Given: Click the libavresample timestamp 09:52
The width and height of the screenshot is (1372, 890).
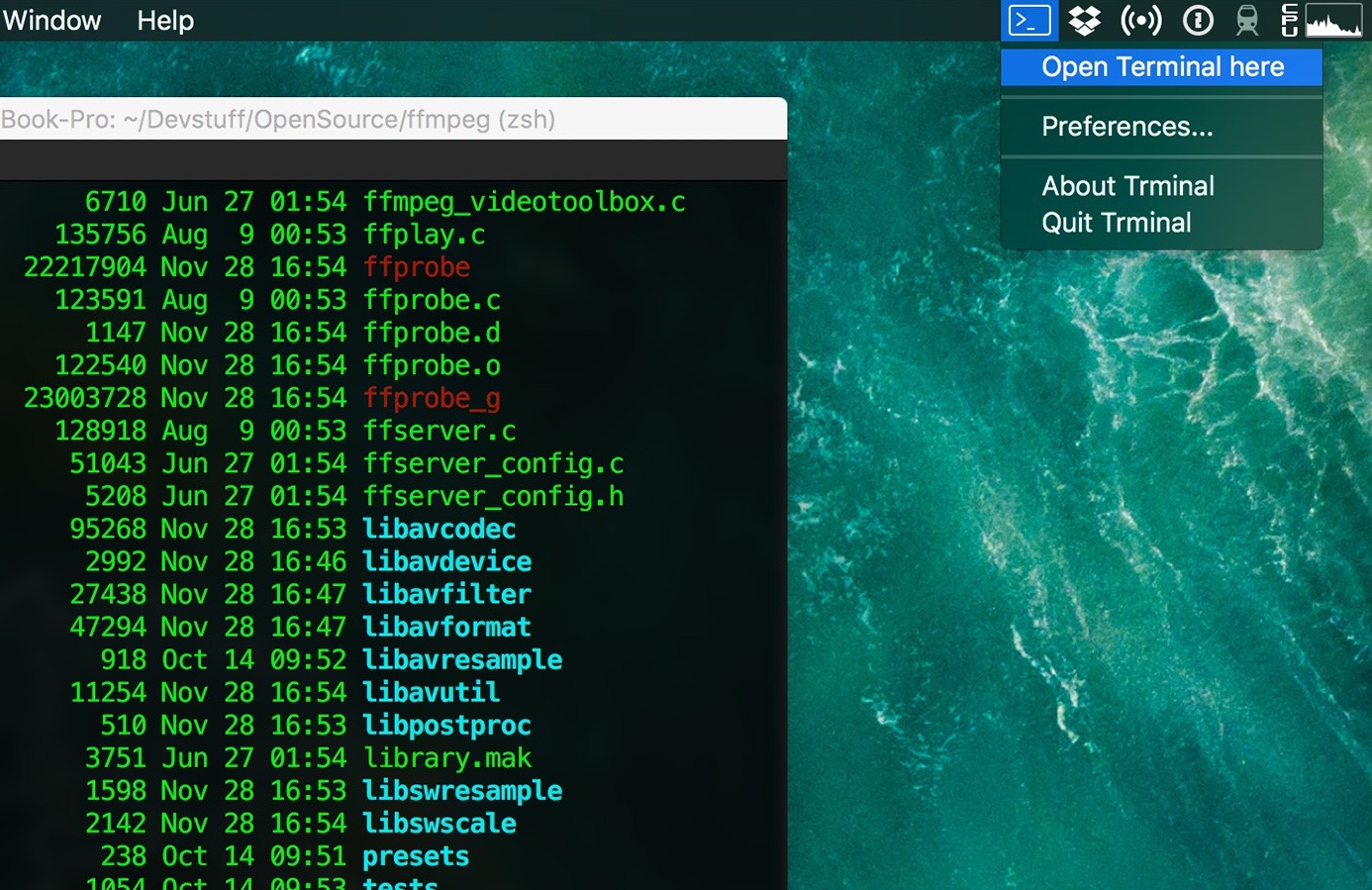Looking at the screenshot, I should (x=308, y=659).
